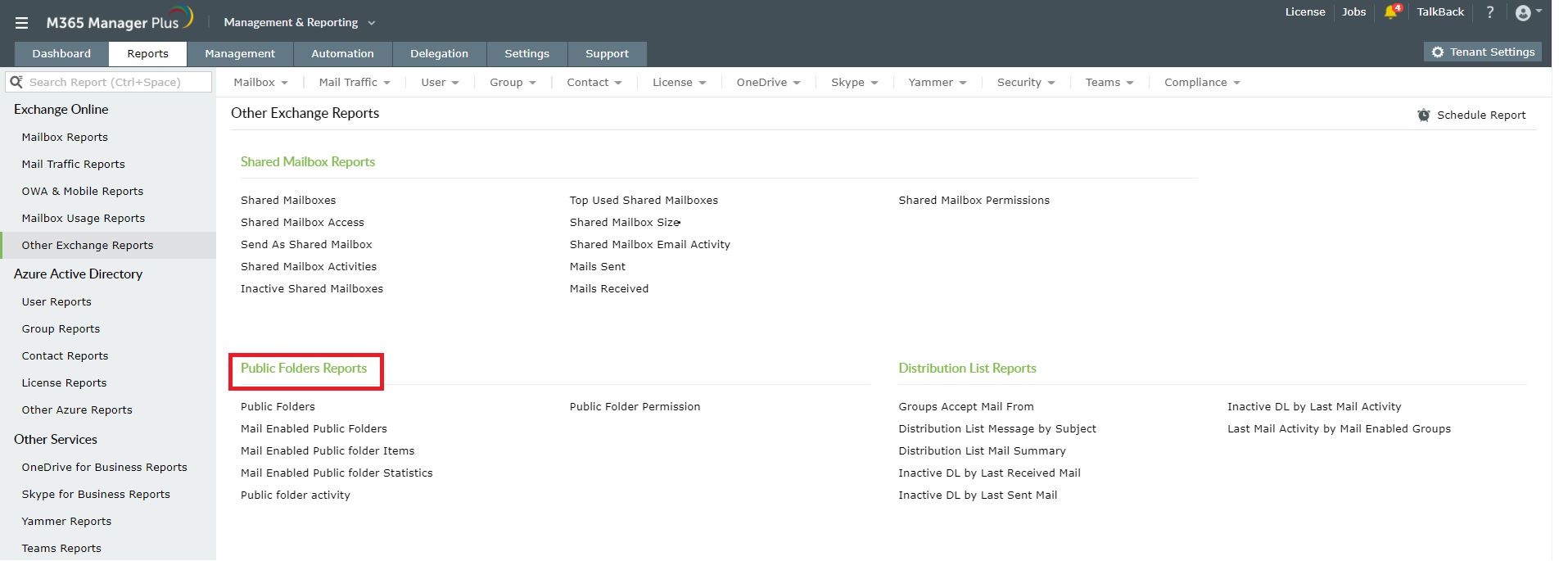Open Mails Received report

[x=609, y=289]
